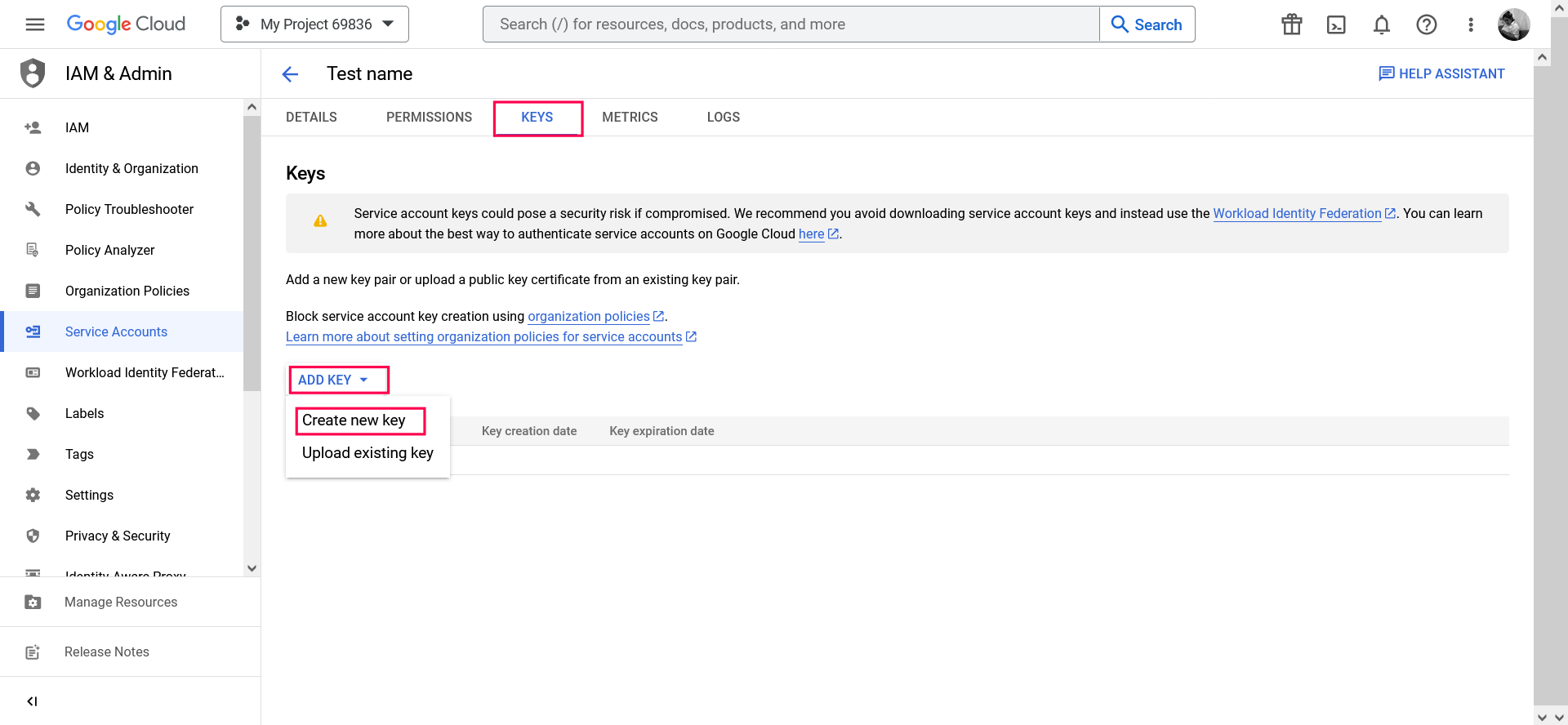Click the Organization Policies list icon
This screenshot has height=725, width=1568.
point(33,291)
